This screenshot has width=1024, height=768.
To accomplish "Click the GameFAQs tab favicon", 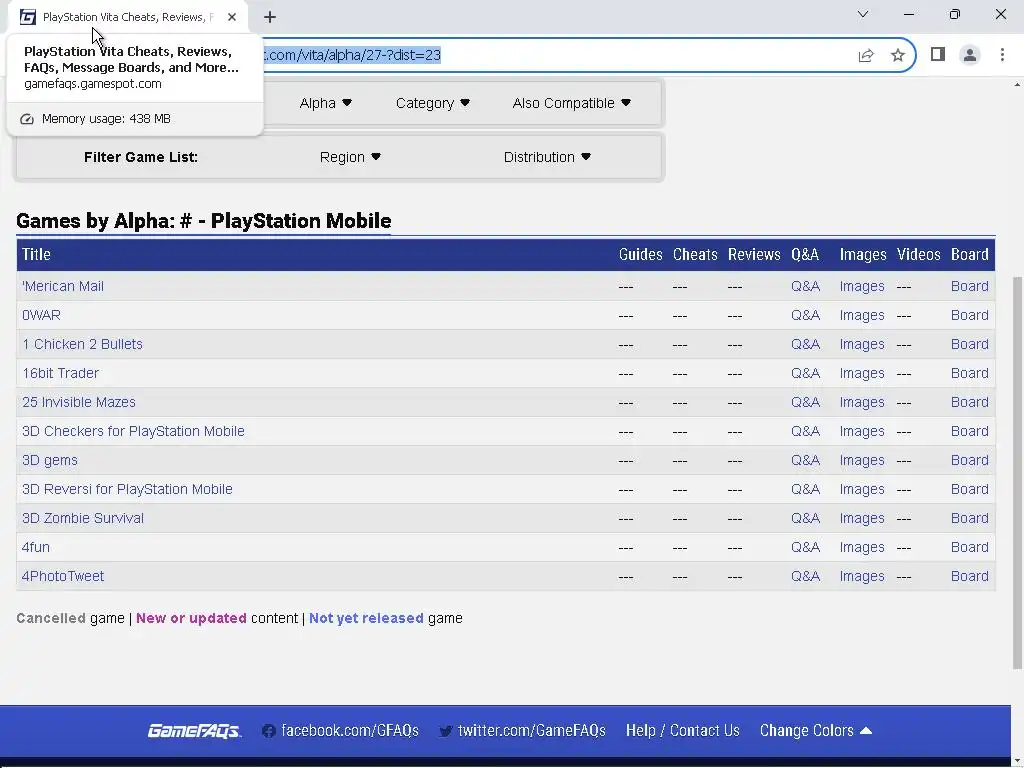I will click(x=27, y=17).
